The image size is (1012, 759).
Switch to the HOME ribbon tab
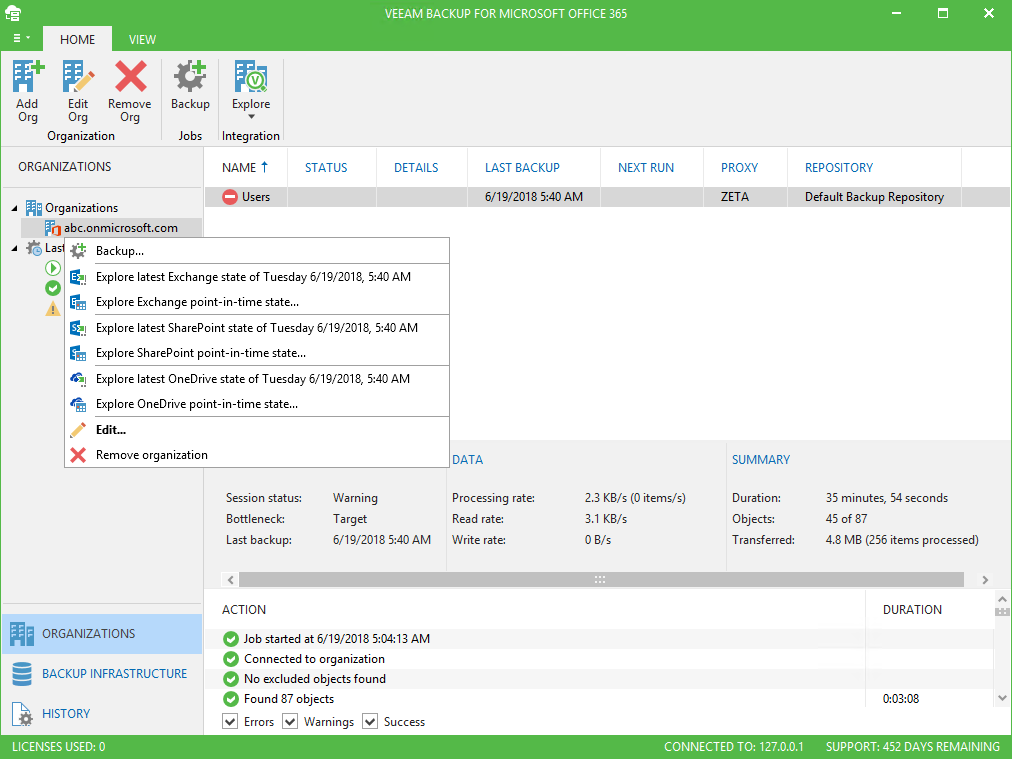77,39
